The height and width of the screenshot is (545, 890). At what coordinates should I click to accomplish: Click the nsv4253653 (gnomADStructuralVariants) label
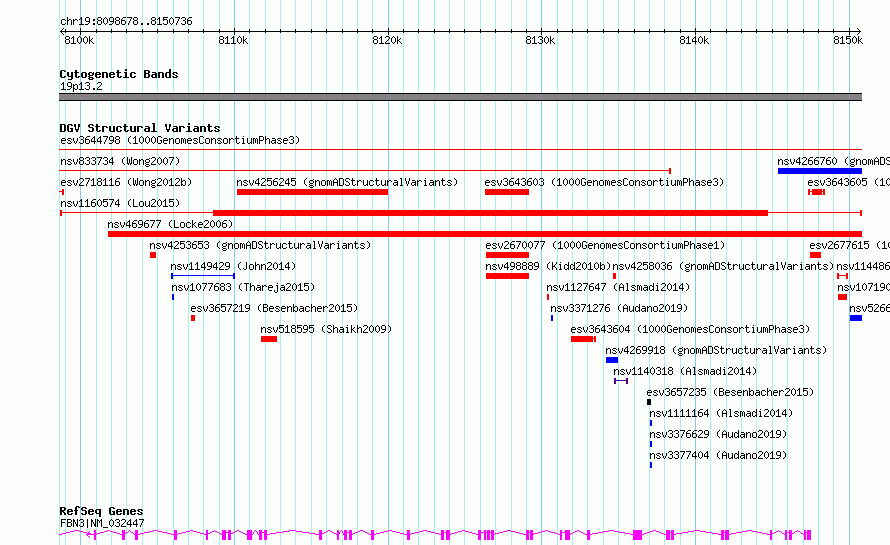pos(260,245)
